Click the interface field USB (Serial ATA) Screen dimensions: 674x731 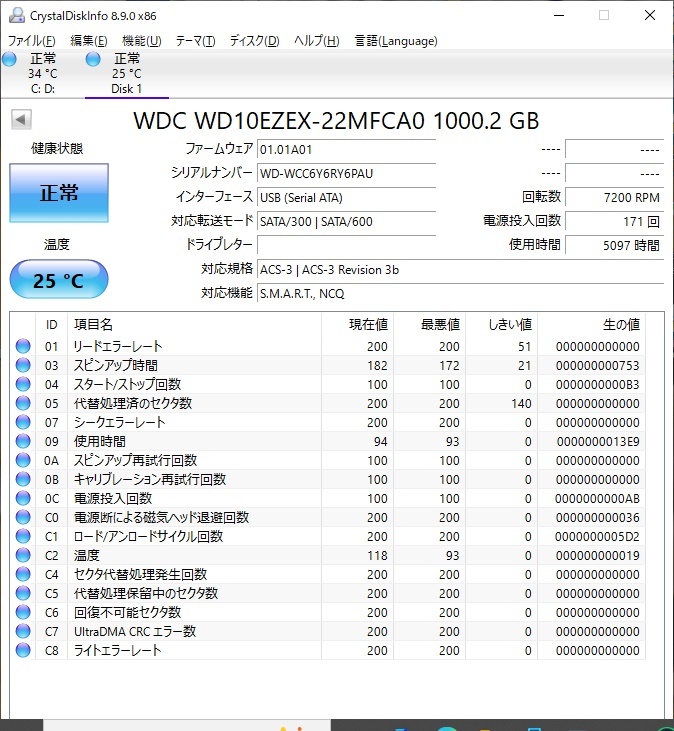pos(346,198)
